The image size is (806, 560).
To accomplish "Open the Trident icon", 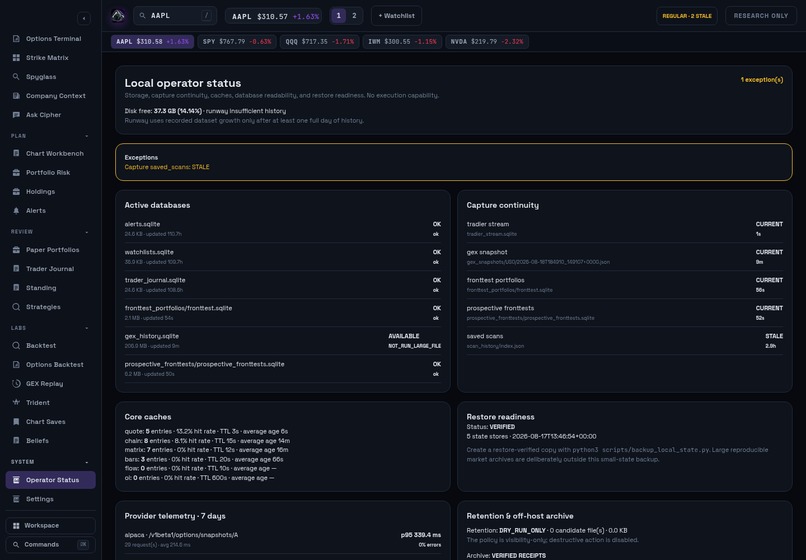I will [16, 403].
